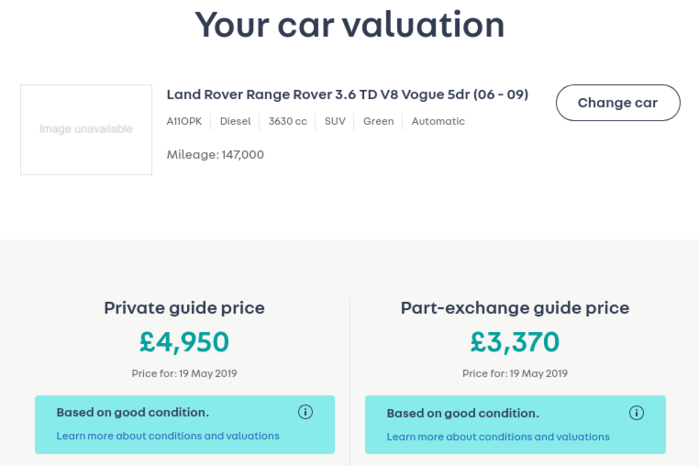Click the A11OPK registration label

pyautogui.click(x=184, y=121)
